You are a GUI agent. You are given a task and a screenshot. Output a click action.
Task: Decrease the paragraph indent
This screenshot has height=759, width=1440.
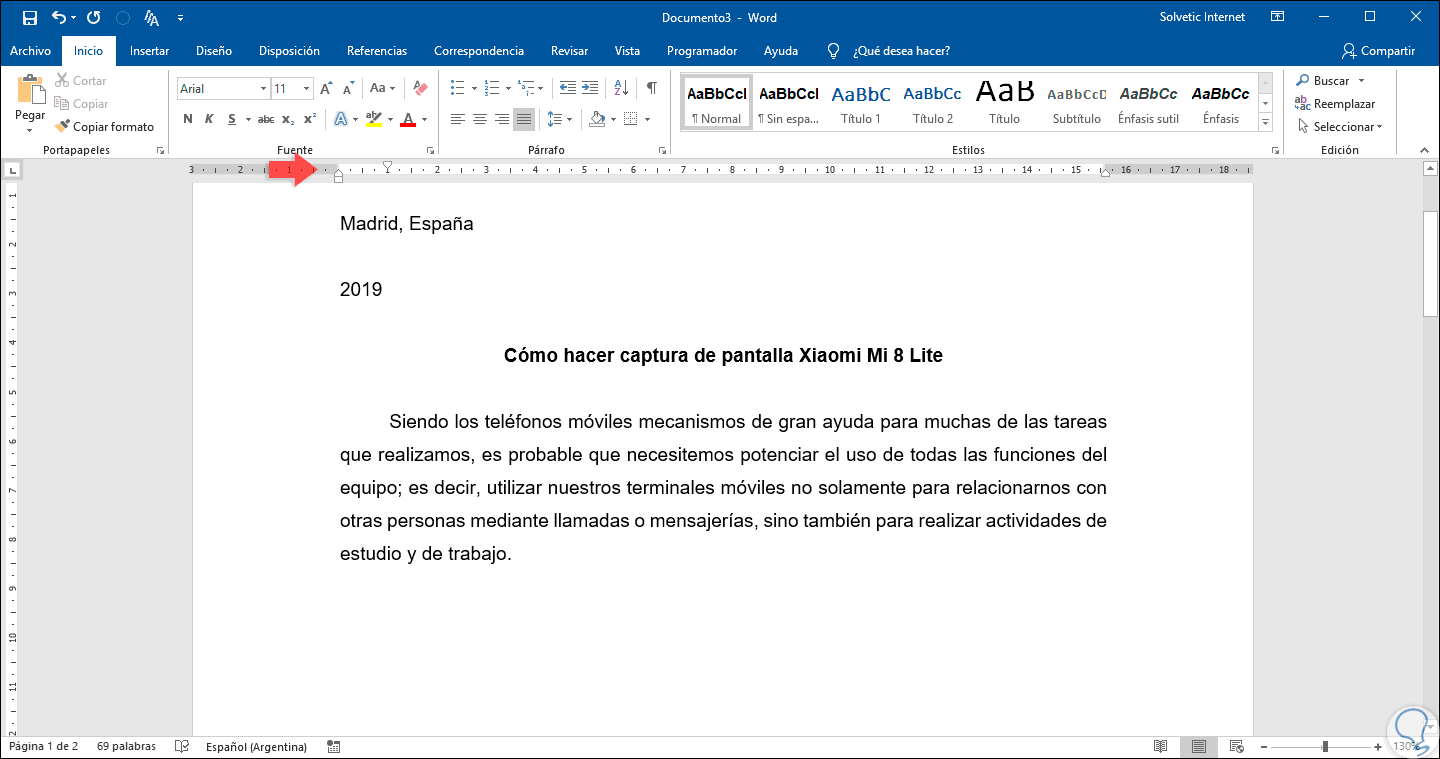click(x=568, y=88)
